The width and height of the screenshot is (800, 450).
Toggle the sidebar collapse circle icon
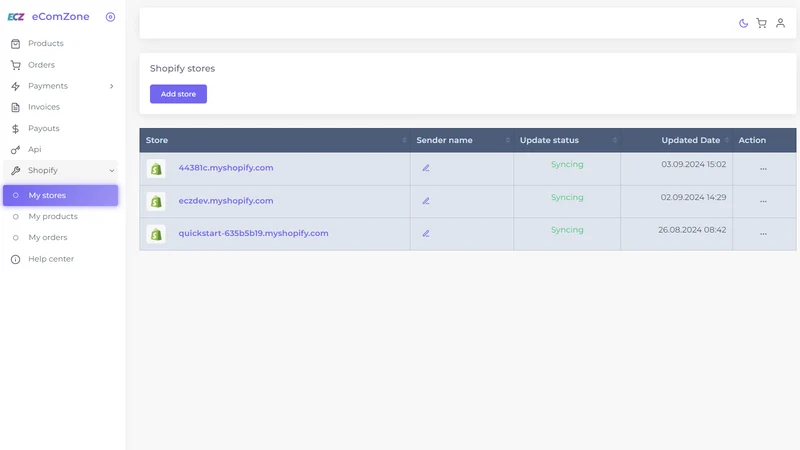[x=110, y=17]
